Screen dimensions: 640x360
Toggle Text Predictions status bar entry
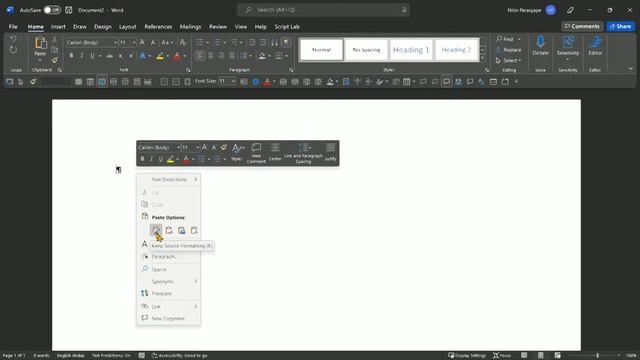point(111,356)
